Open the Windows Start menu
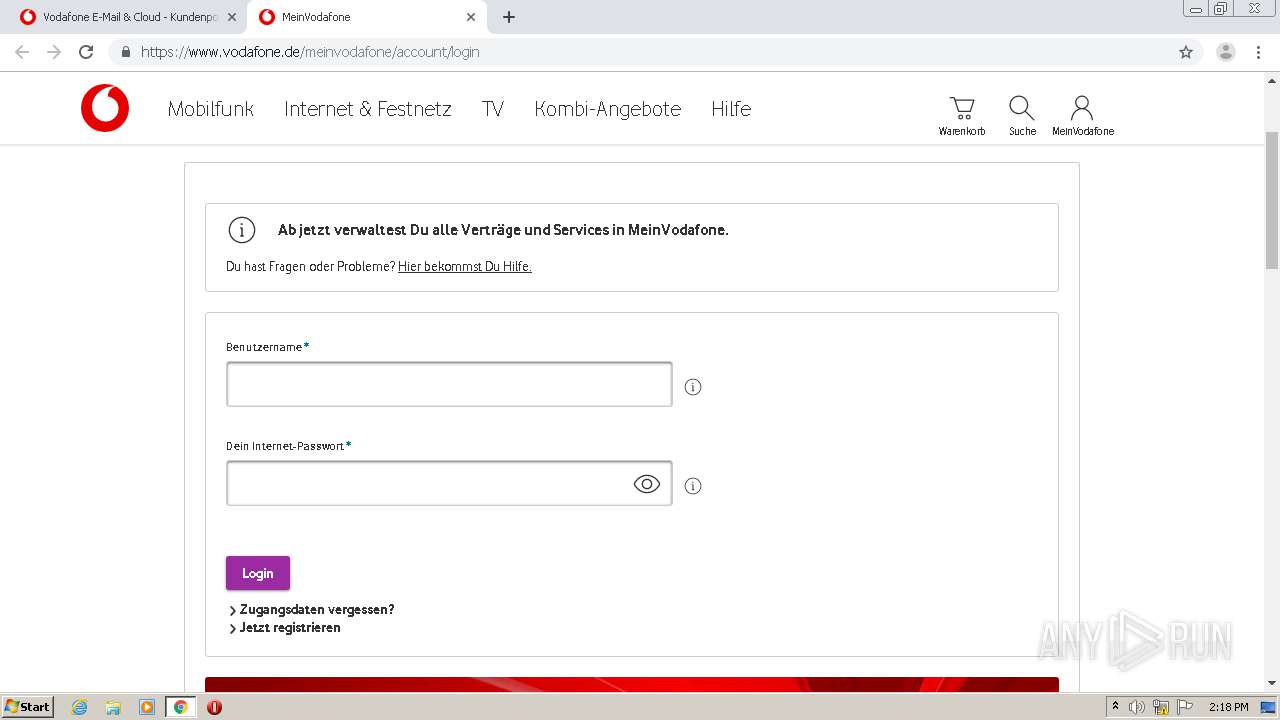Viewport: 1280px width, 720px height. pyautogui.click(x=27, y=706)
